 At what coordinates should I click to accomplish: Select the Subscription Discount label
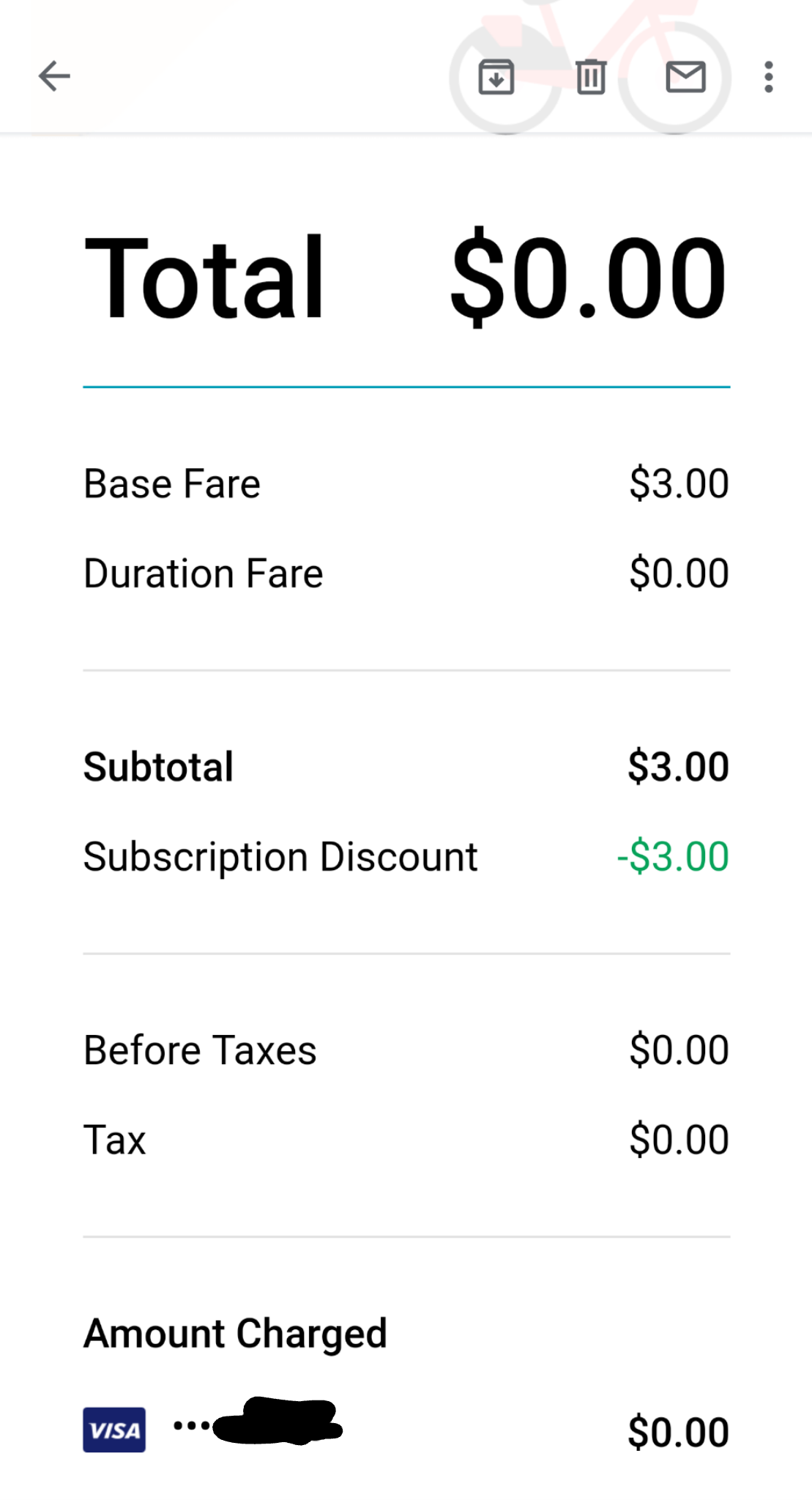[280, 857]
